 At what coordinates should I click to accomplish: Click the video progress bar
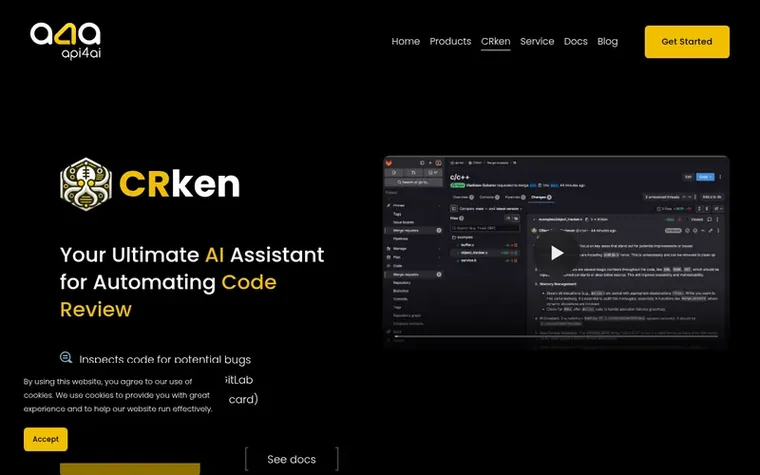click(x=556, y=336)
